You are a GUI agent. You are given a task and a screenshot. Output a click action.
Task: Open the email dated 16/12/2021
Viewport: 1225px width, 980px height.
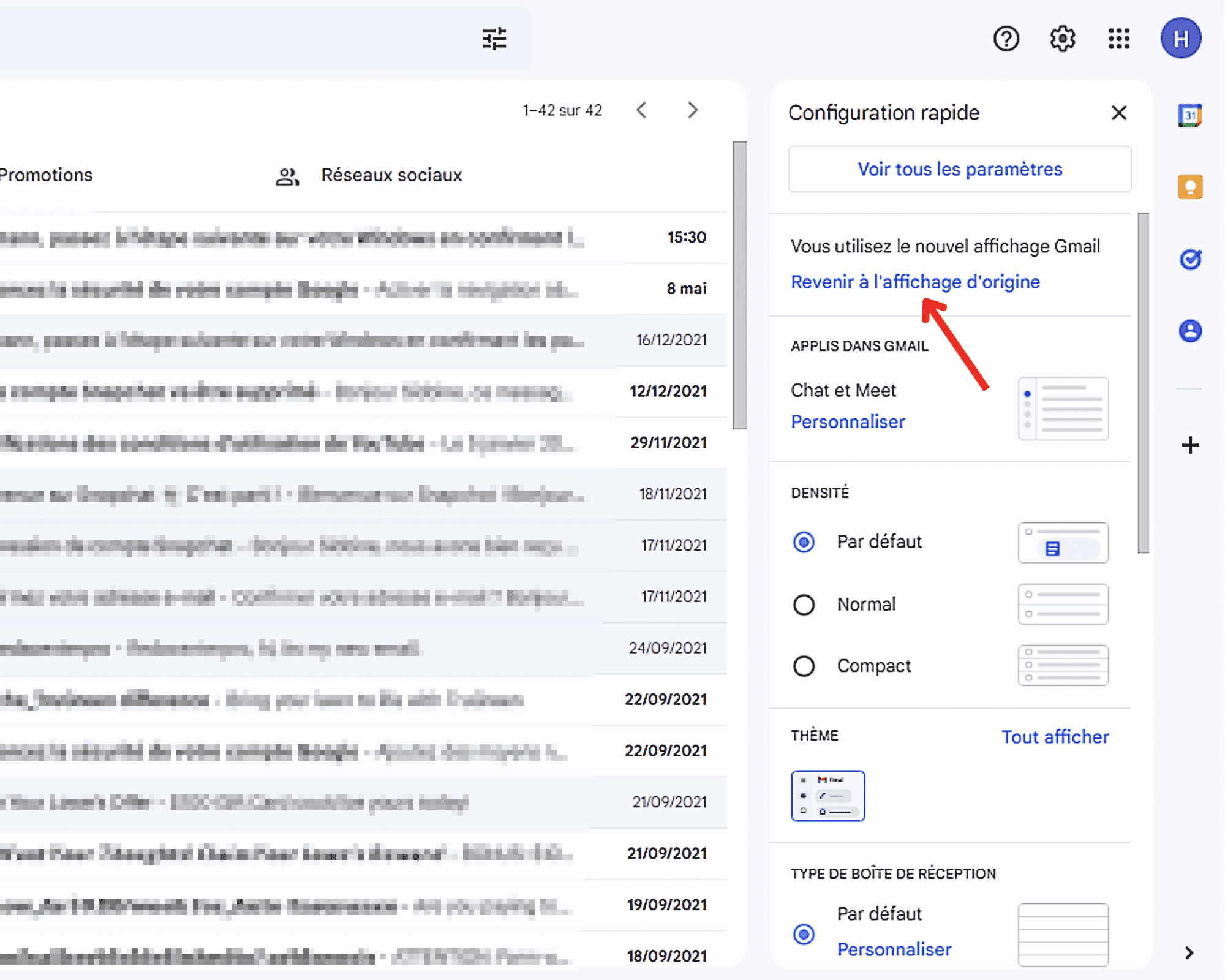(363, 341)
